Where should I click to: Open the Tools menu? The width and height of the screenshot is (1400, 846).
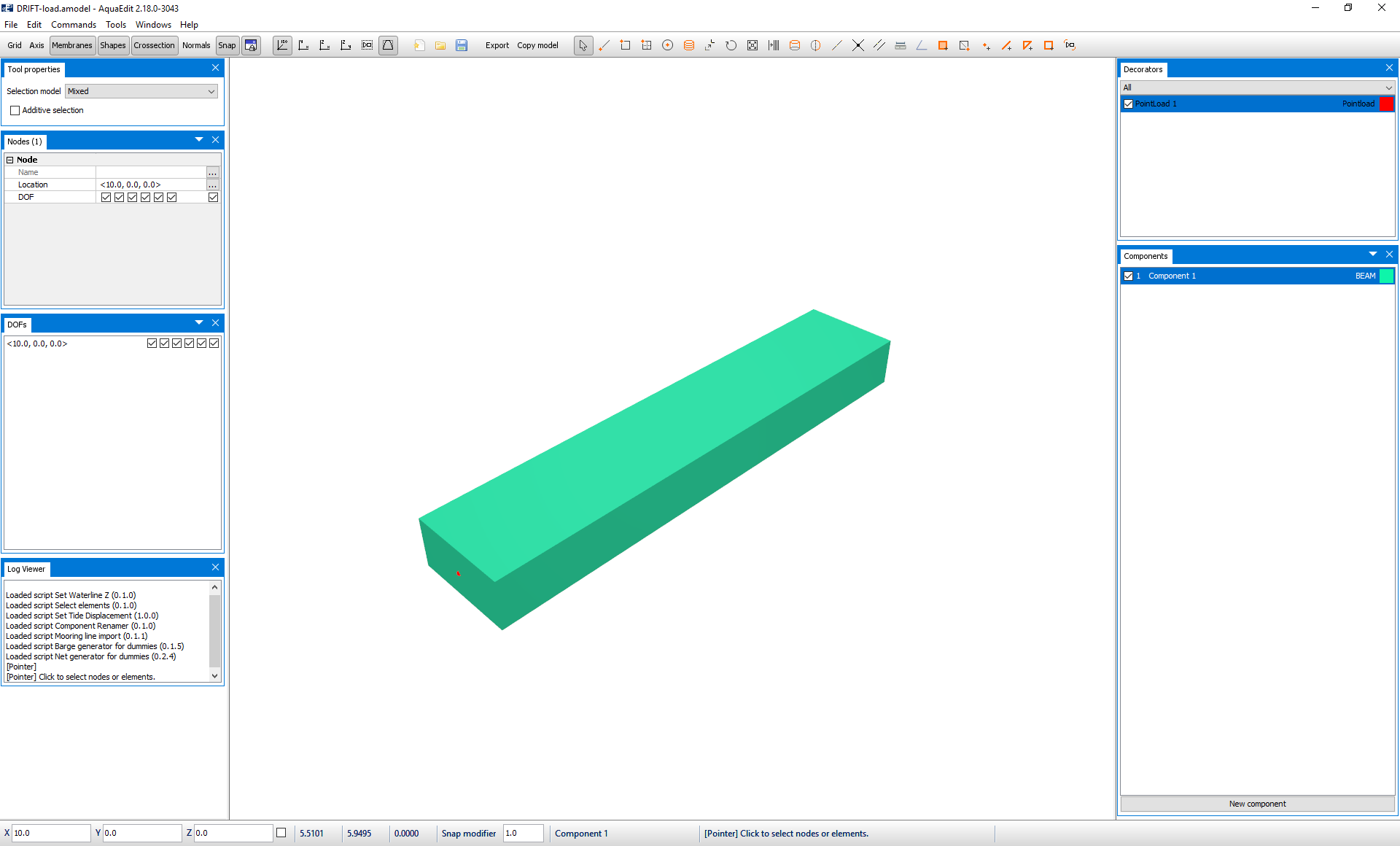[116, 24]
